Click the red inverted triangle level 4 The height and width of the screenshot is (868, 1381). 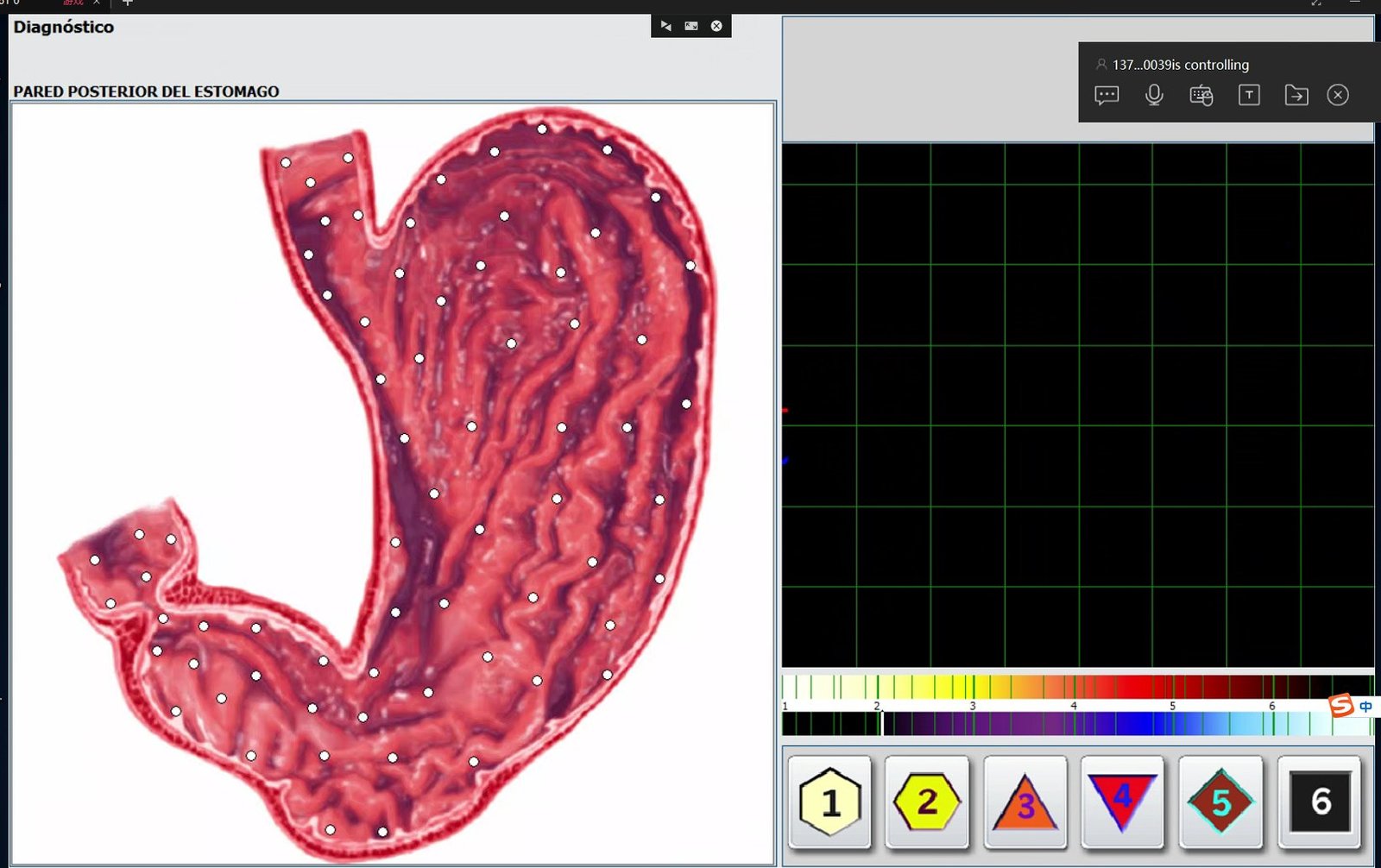click(x=1122, y=802)
